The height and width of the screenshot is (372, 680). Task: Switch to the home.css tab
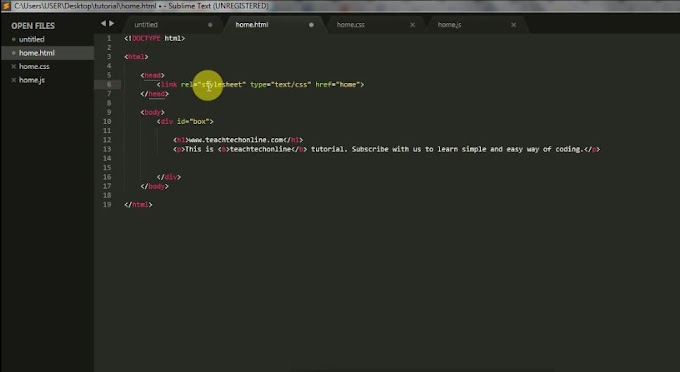350,25
